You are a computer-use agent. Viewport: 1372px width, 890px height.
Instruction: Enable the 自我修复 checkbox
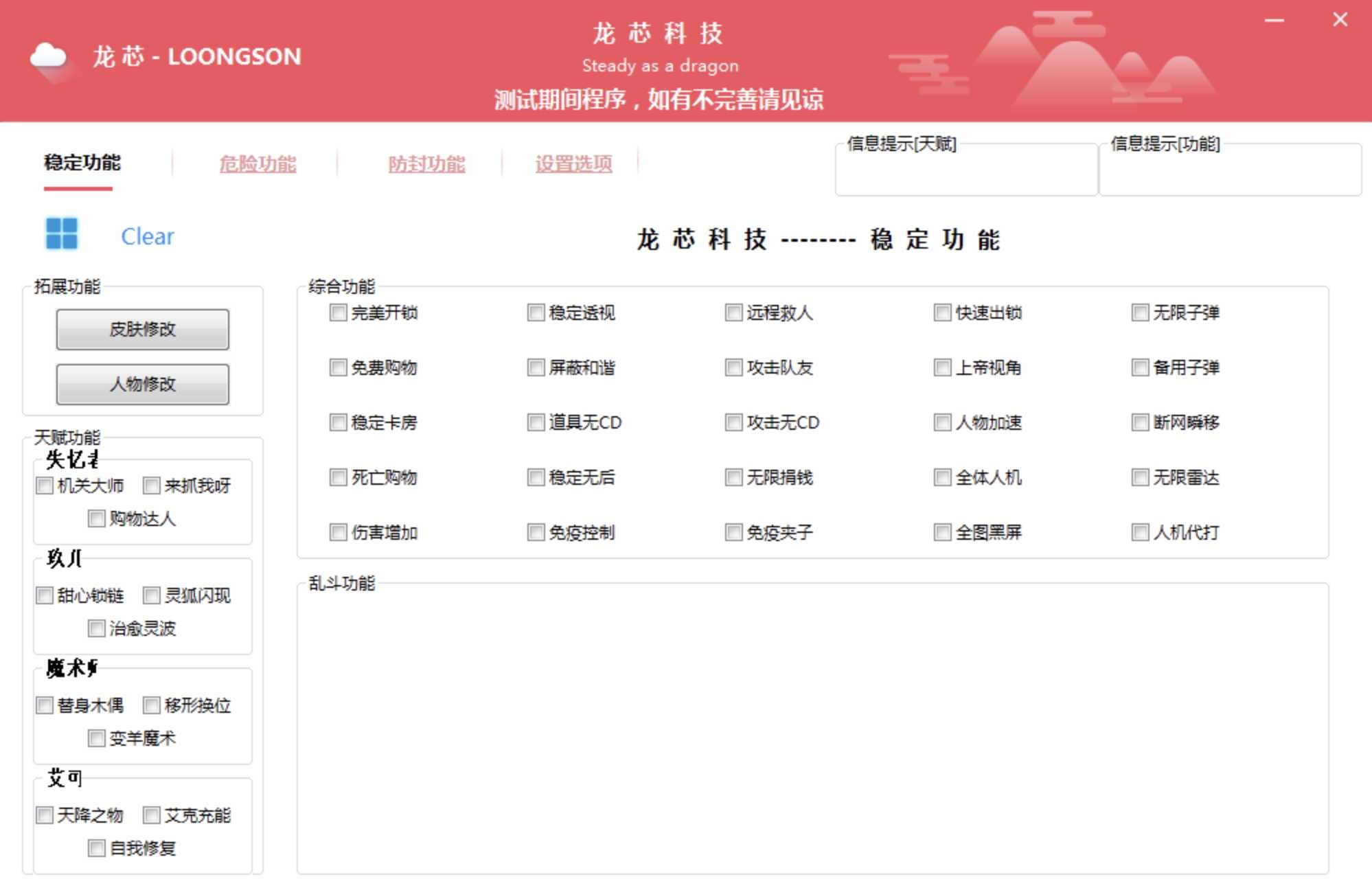pos(96,848)
